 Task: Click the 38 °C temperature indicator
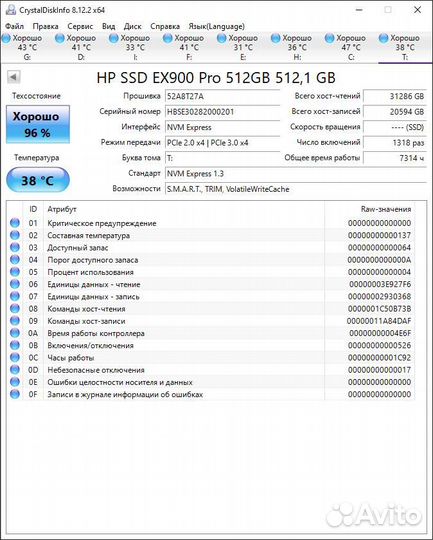tap(38, 180)
